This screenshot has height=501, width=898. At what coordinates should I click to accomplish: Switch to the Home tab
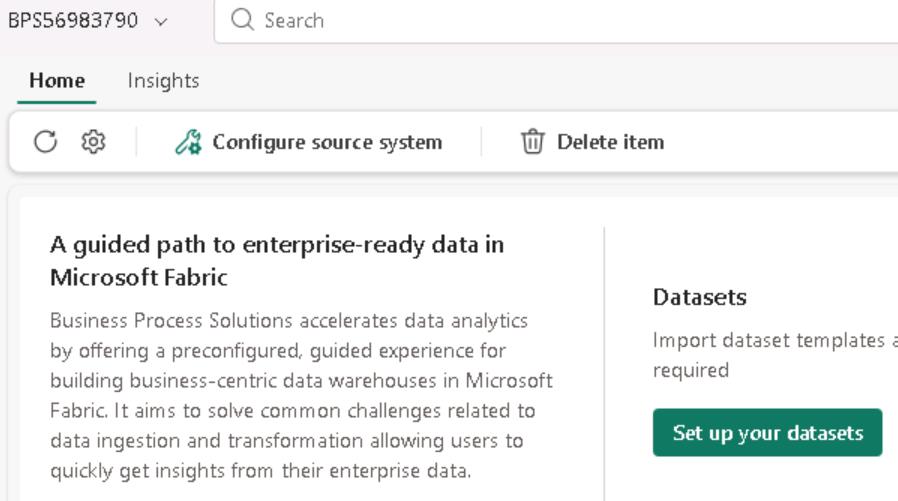pyautogui.click(x=57, y=81)
